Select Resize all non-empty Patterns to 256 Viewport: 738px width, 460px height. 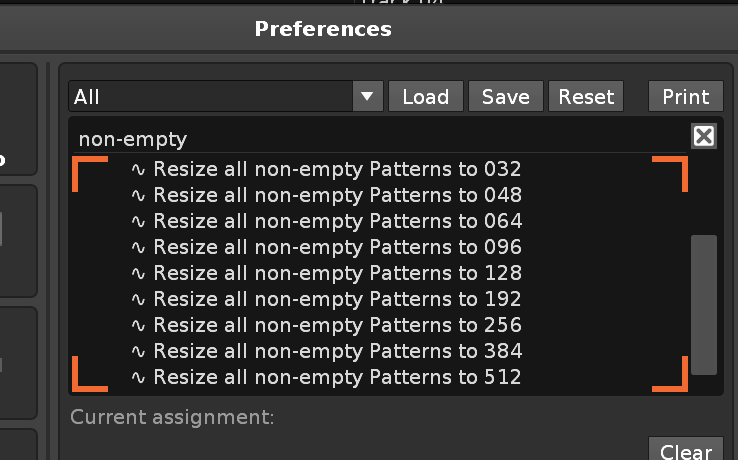click(337, 325)
